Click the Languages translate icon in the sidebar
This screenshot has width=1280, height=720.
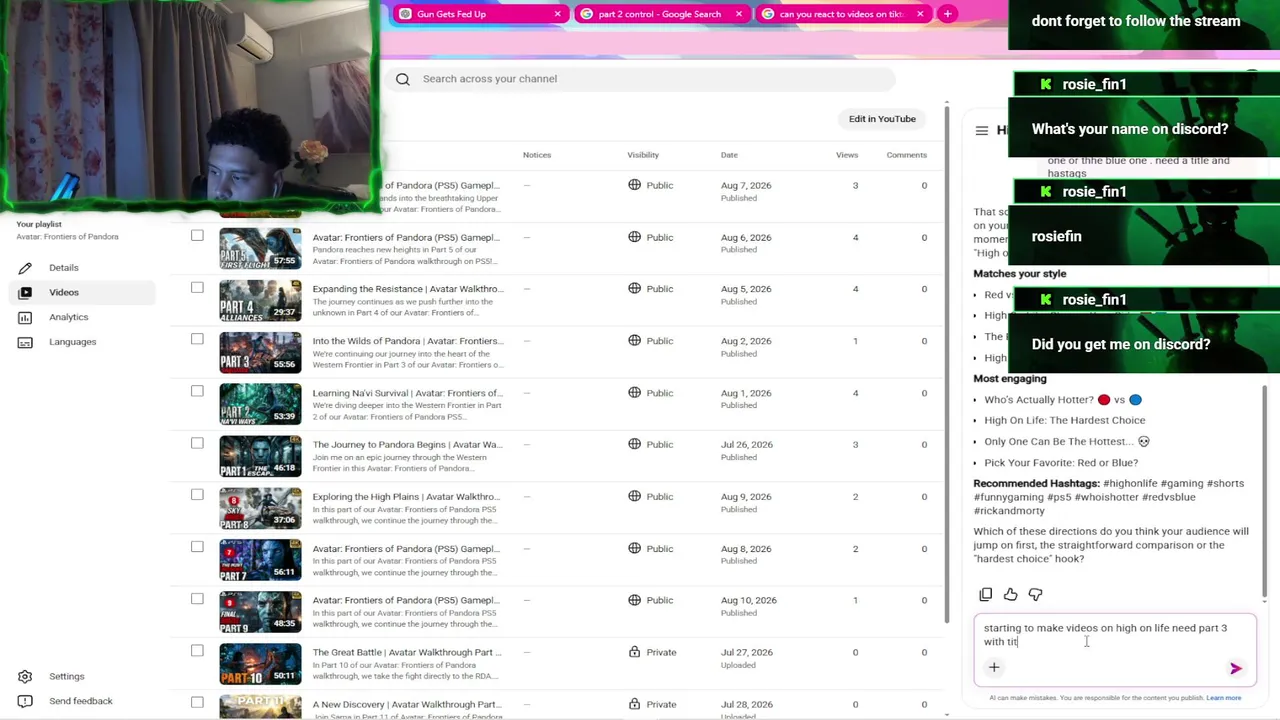[25, 342]
